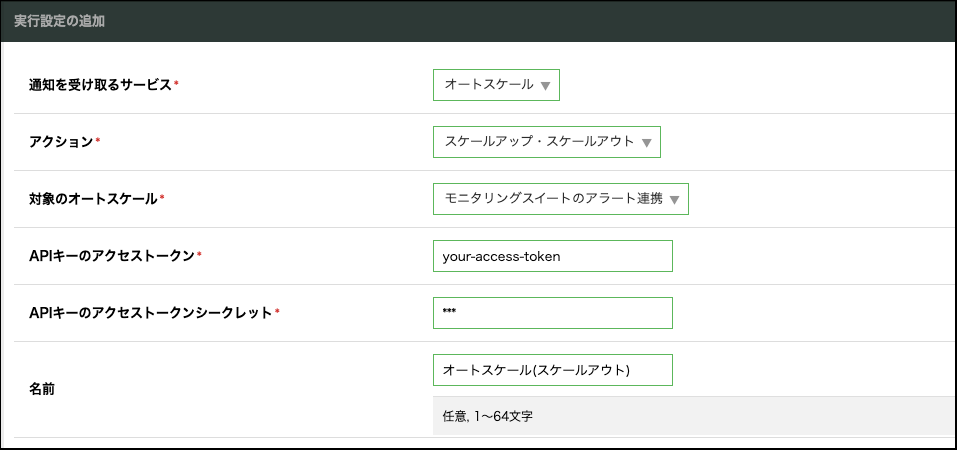Click the red asterisk next to アクション
Image resolution: width=957 pixels, height=450 pixels.
(98, 141)
